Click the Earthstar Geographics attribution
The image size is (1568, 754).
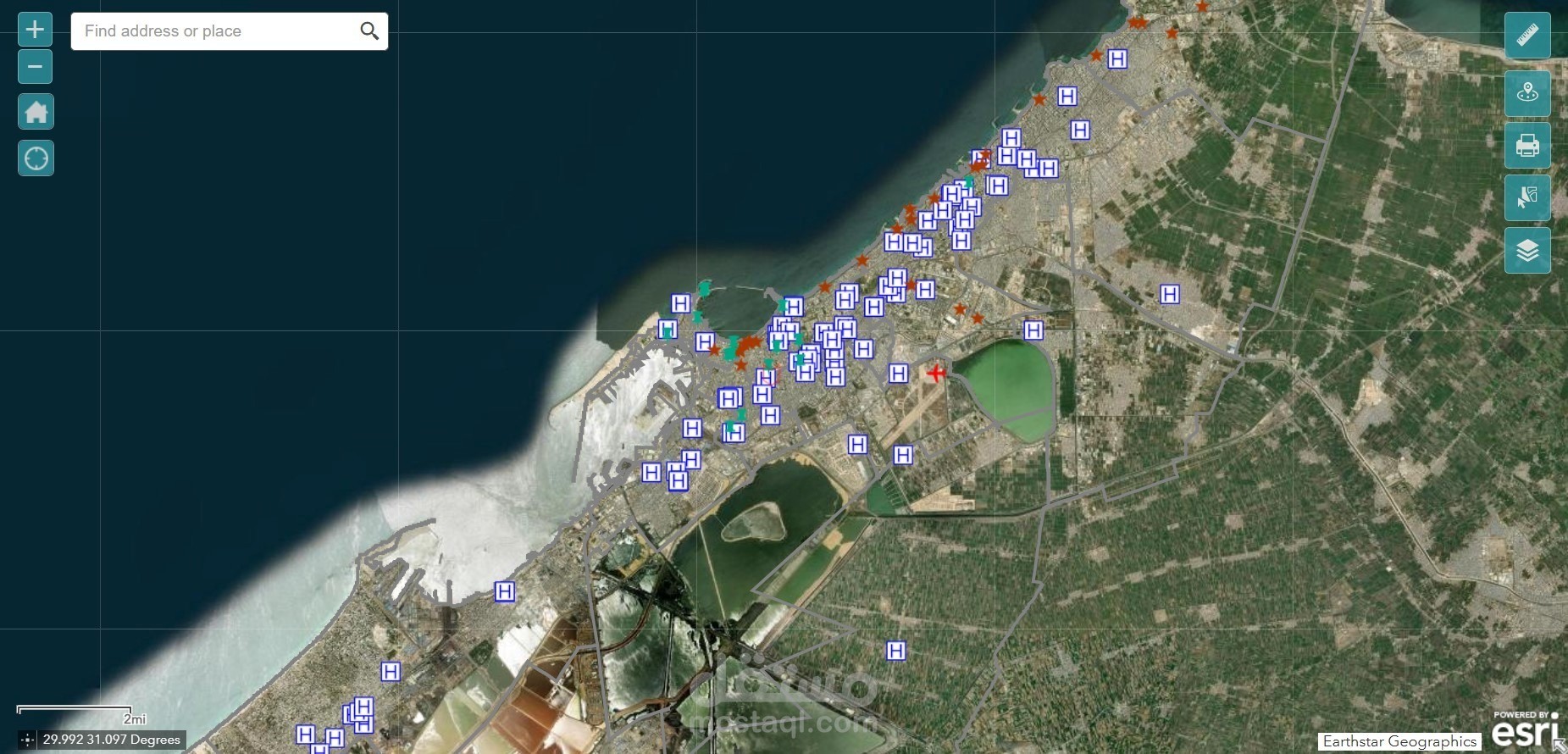coord(1399,741)
